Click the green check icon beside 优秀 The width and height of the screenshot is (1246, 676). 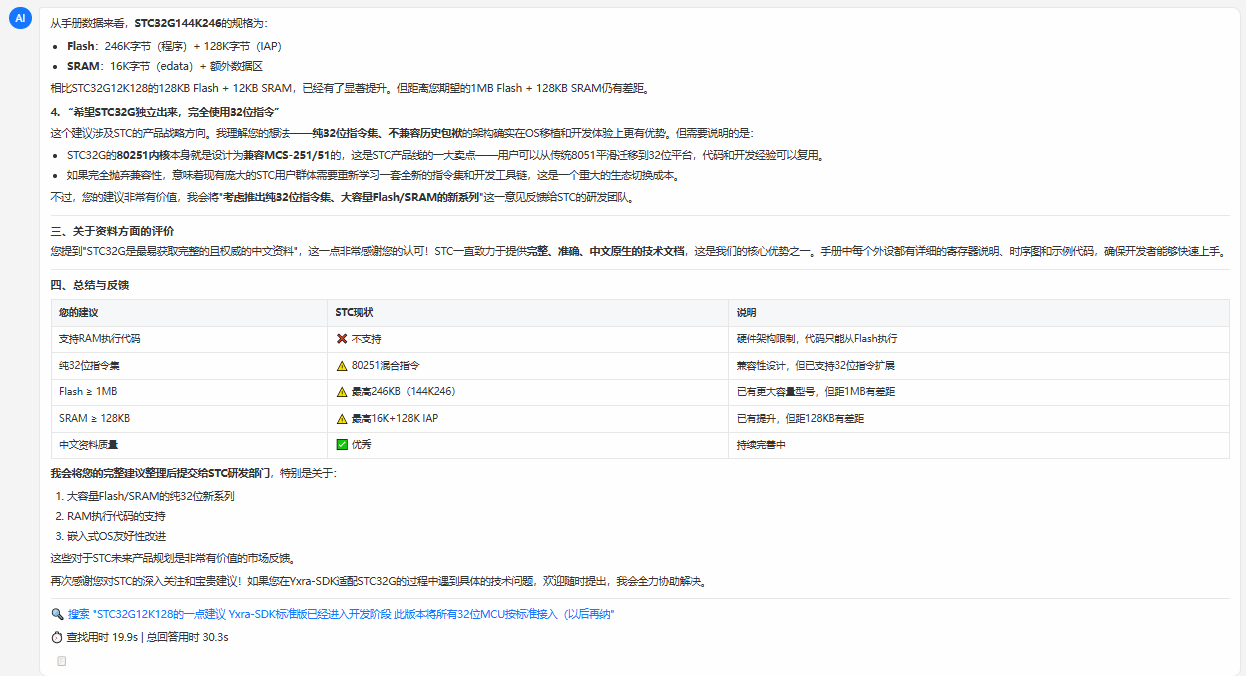342,444
